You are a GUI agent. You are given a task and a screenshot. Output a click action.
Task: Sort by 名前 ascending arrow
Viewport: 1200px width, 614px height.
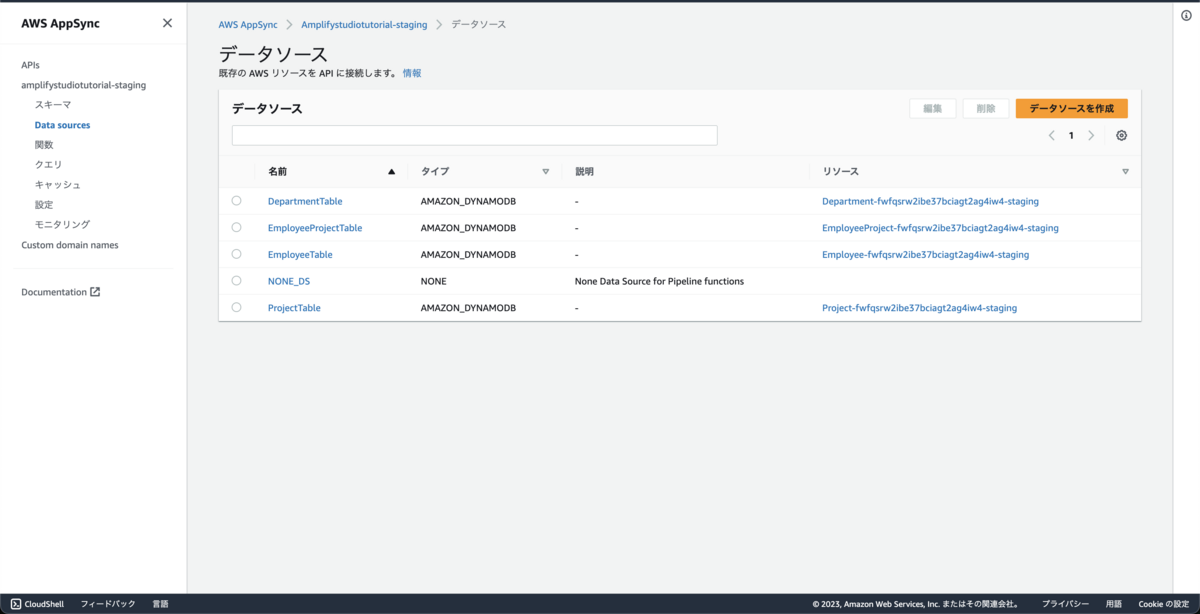pos(391,172)
